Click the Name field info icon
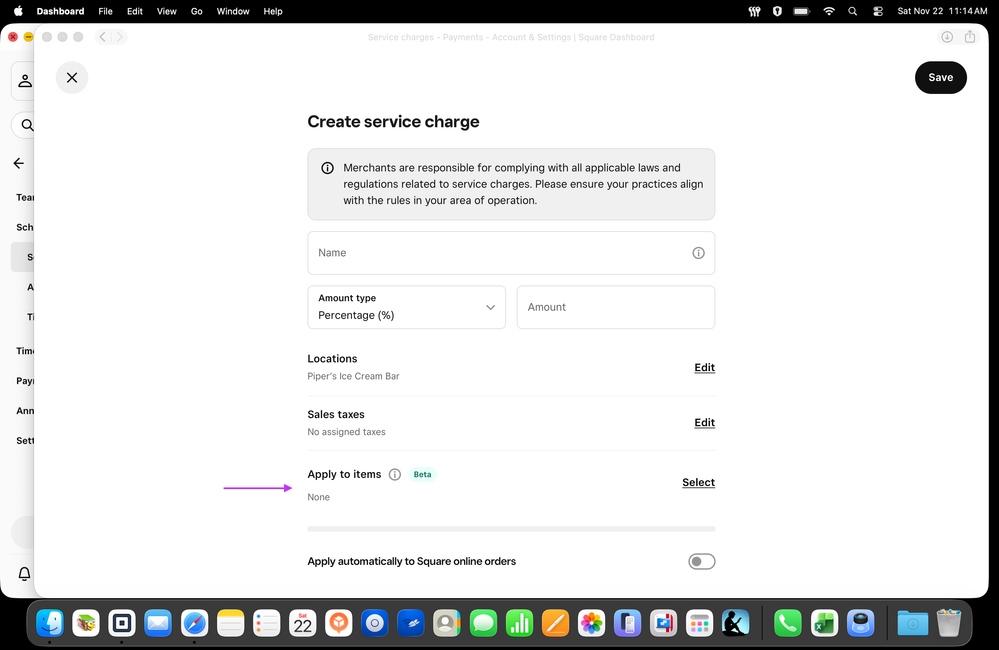 coord(698,253)
